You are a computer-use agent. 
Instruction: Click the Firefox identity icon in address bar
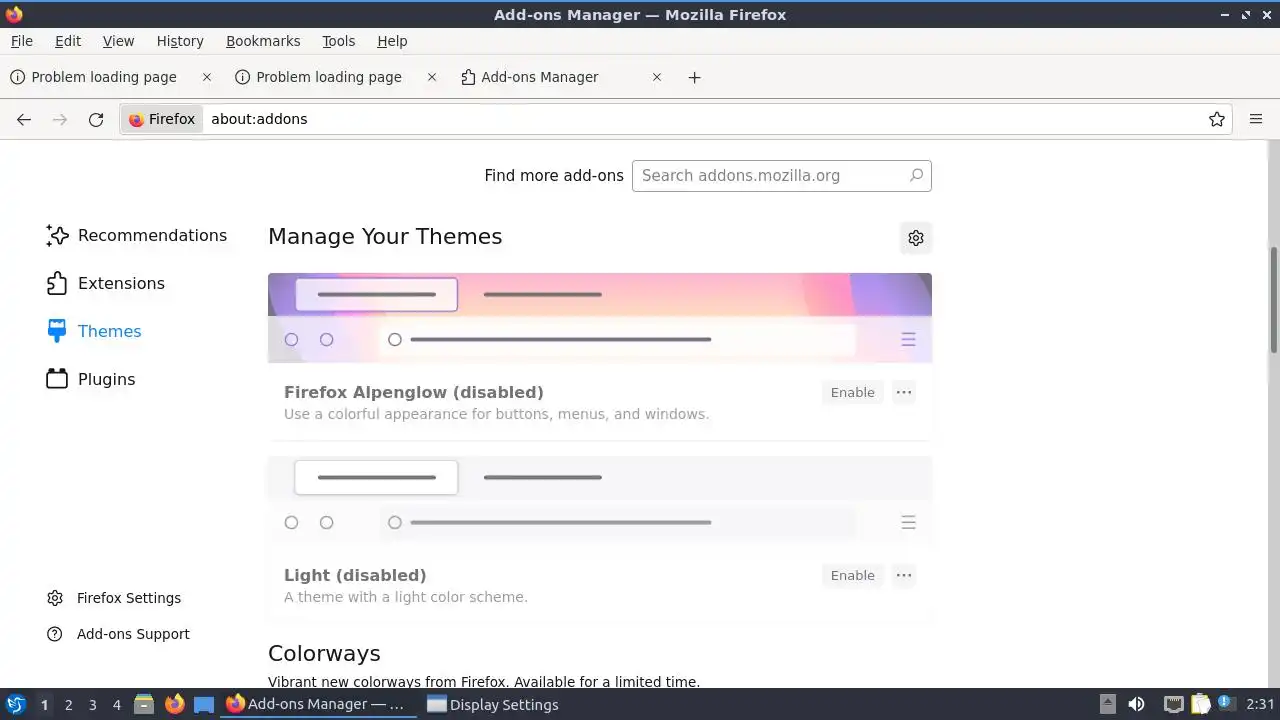162,119
